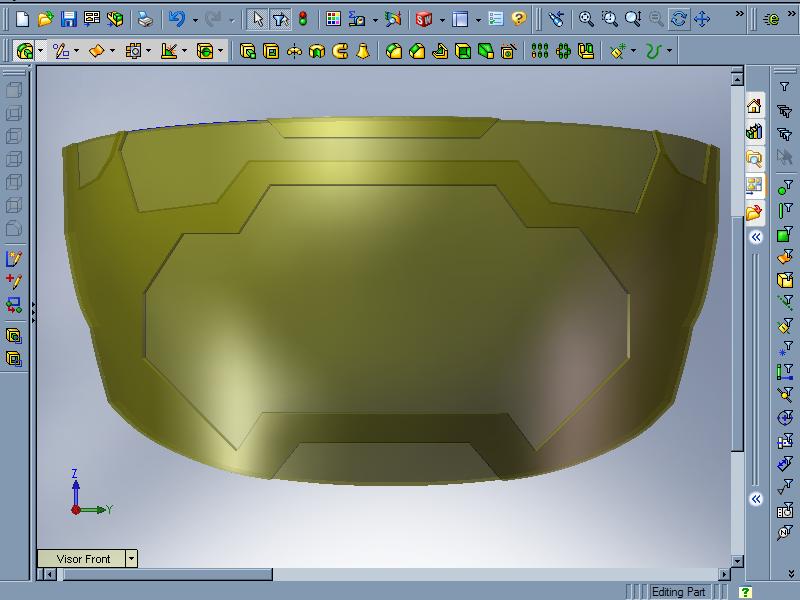Open Help with question mark icon

tap(519, 19)
